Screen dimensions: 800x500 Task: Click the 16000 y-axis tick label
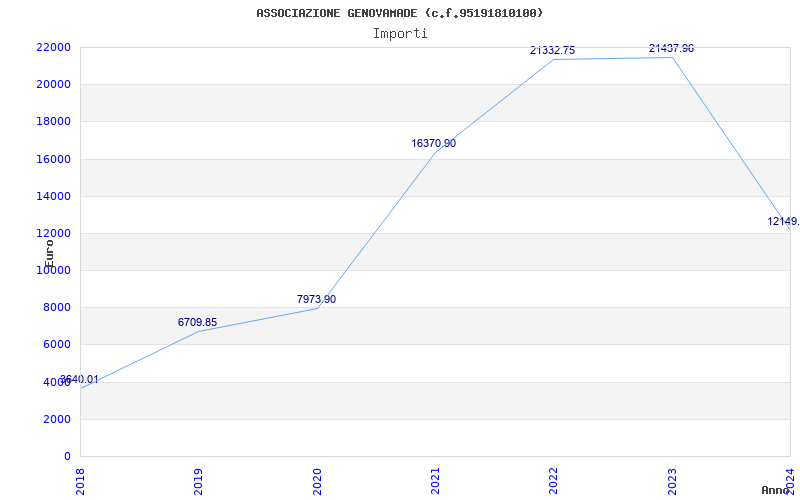pos(52,159)
